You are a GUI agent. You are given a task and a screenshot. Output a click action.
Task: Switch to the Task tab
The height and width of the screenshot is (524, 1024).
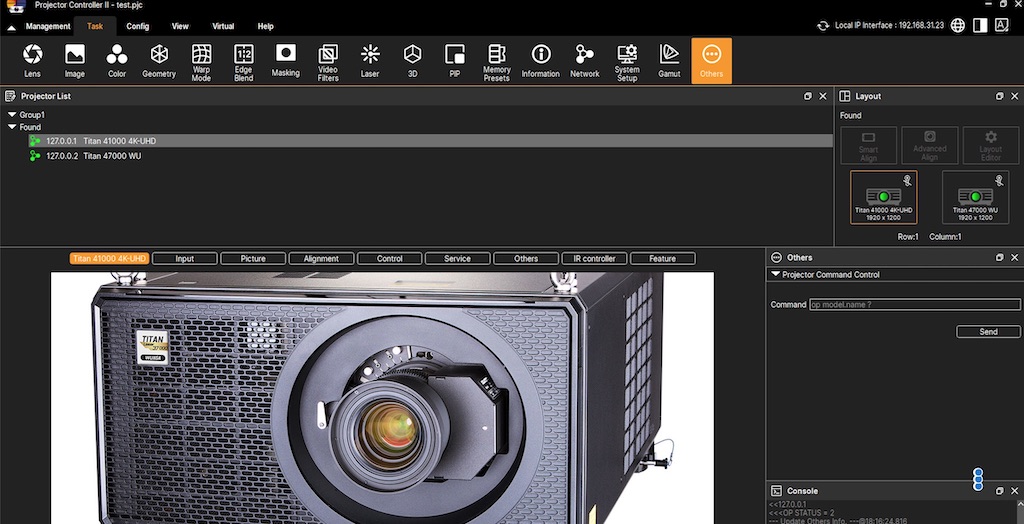click(95, 26)
